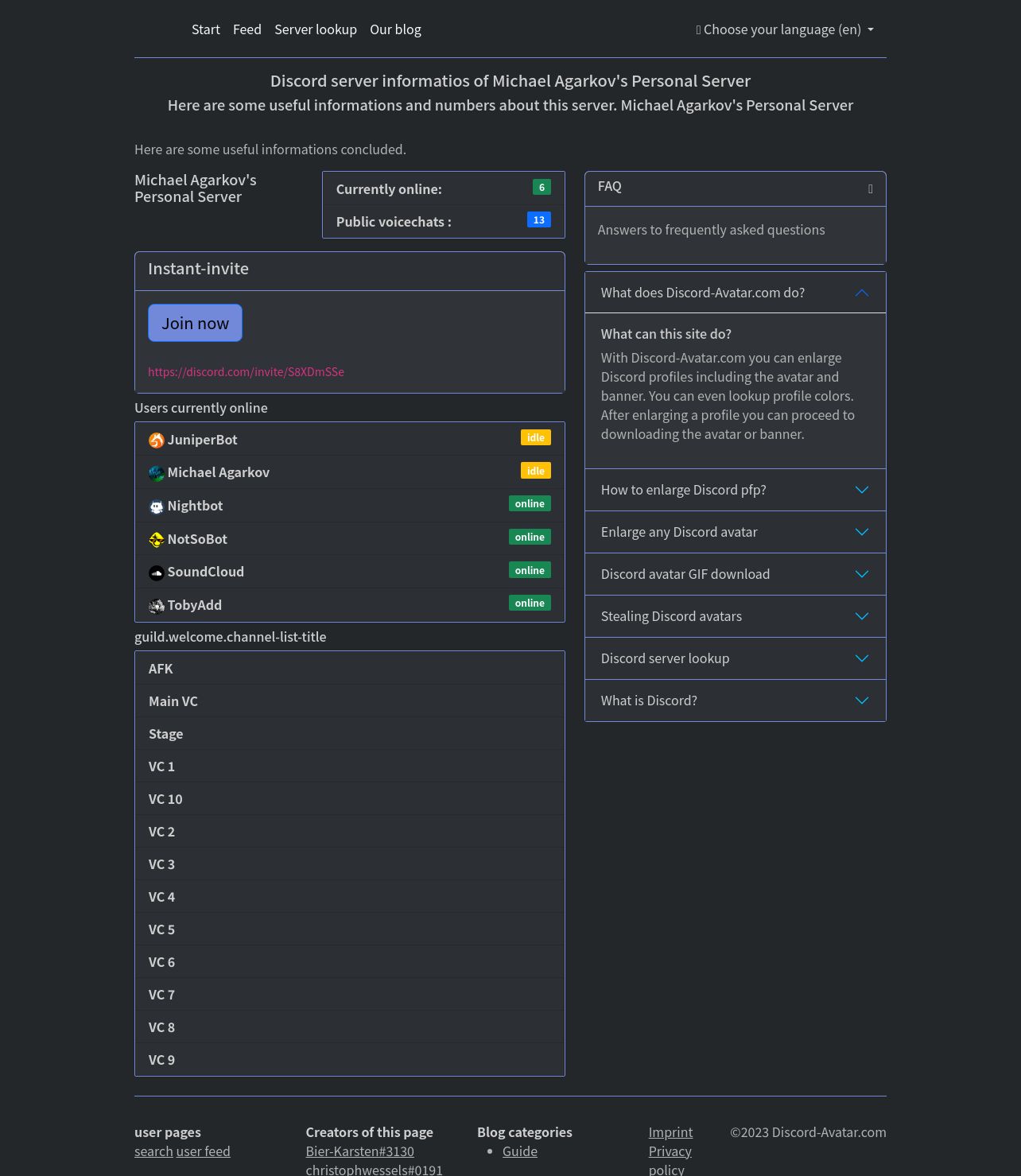Select the 'VC 8' channel row

click(350, 1027)
